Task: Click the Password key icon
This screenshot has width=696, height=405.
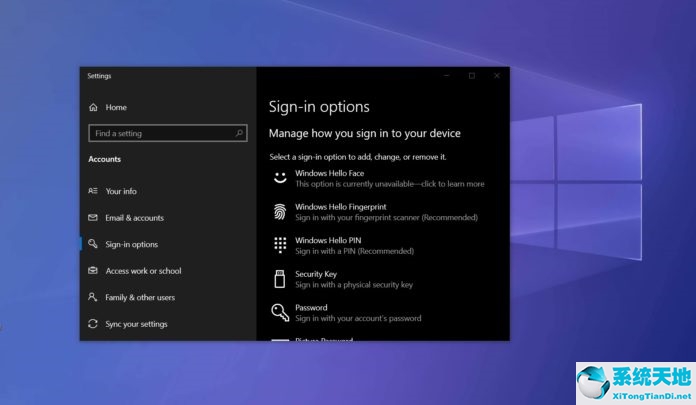Action: [x=280, y=313]
